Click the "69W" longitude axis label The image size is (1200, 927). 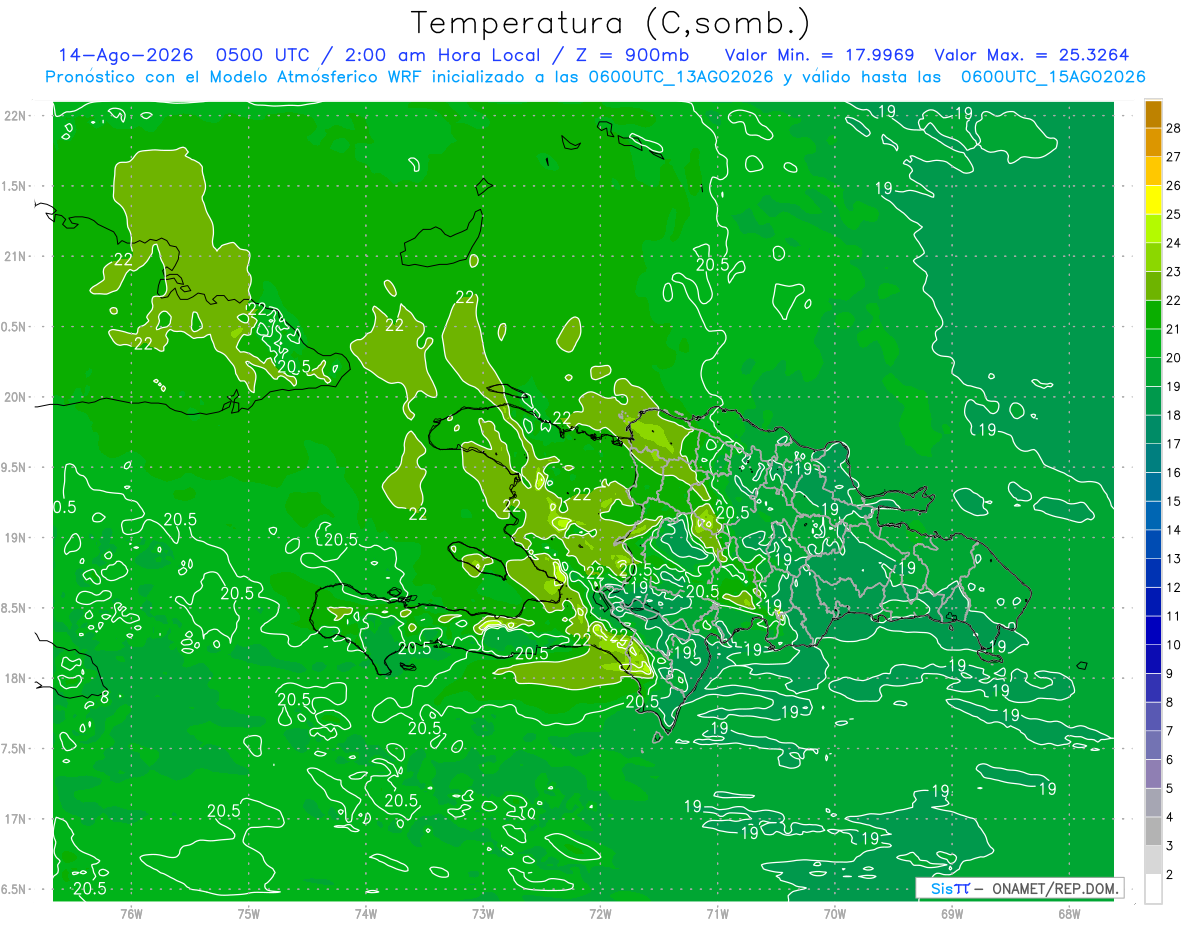[951, 914]
